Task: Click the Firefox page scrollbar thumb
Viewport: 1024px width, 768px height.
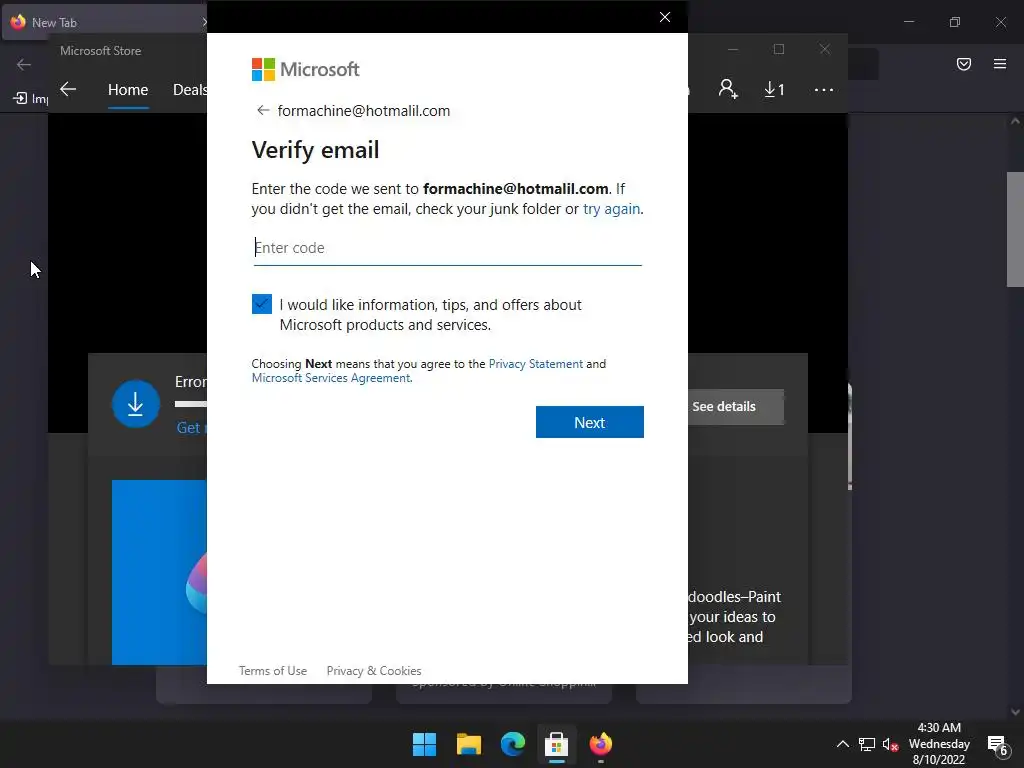Action: coord(1015,229)
